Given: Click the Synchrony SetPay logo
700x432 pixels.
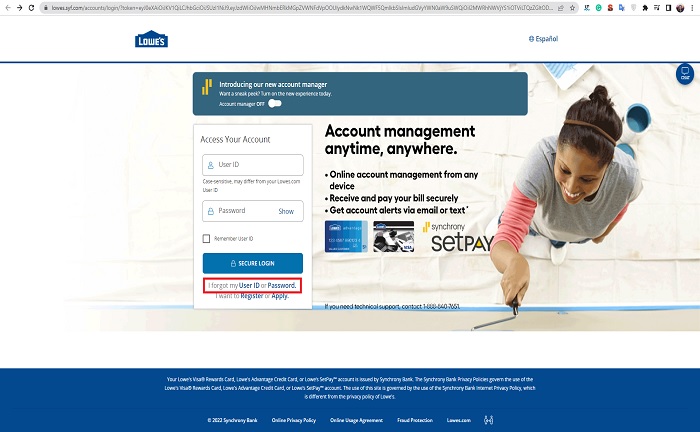Looking at the screenshot, I should click(x=458, y=237).
